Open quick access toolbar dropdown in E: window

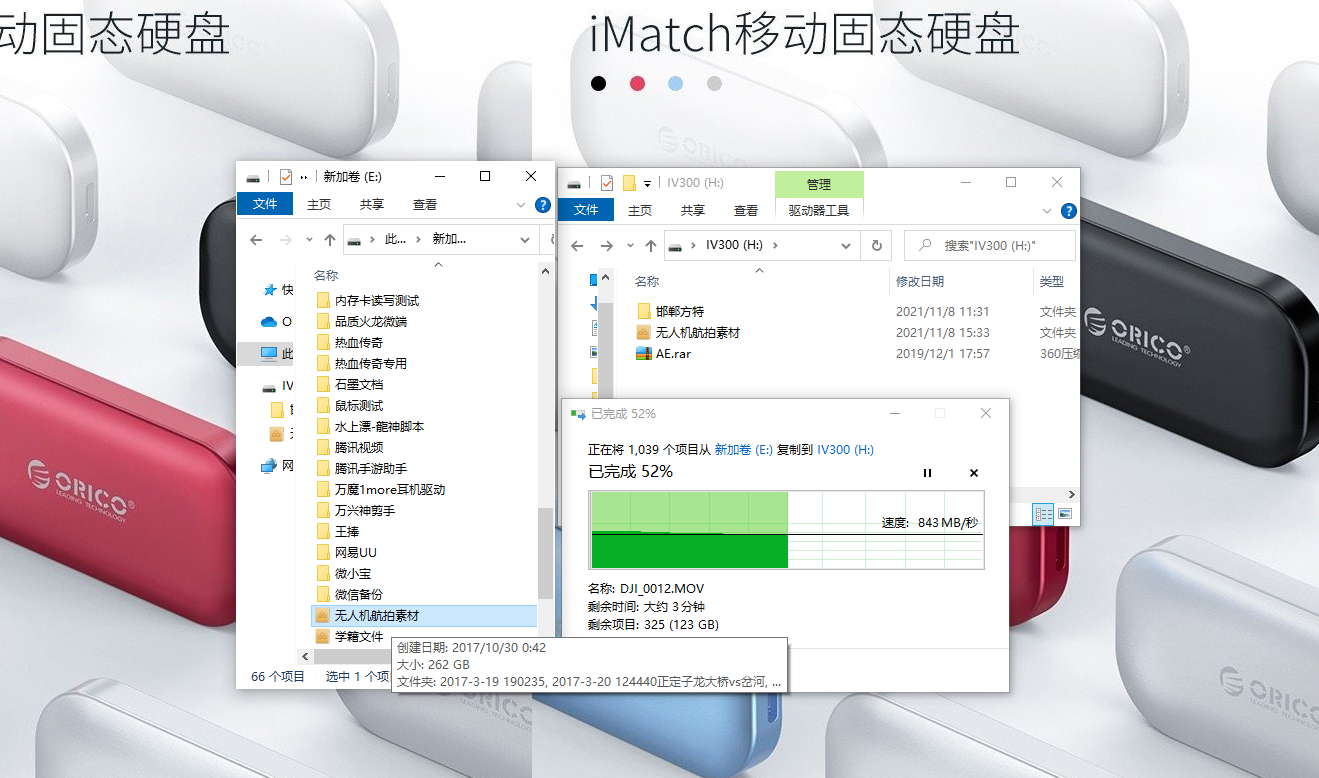pyautogui.click(x=304, y=177)
